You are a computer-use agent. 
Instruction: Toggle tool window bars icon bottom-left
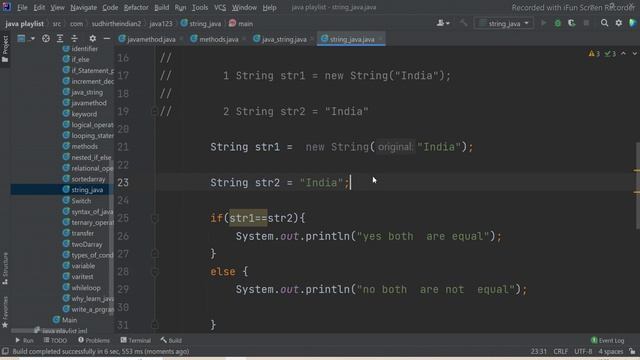tap(5, 351)
